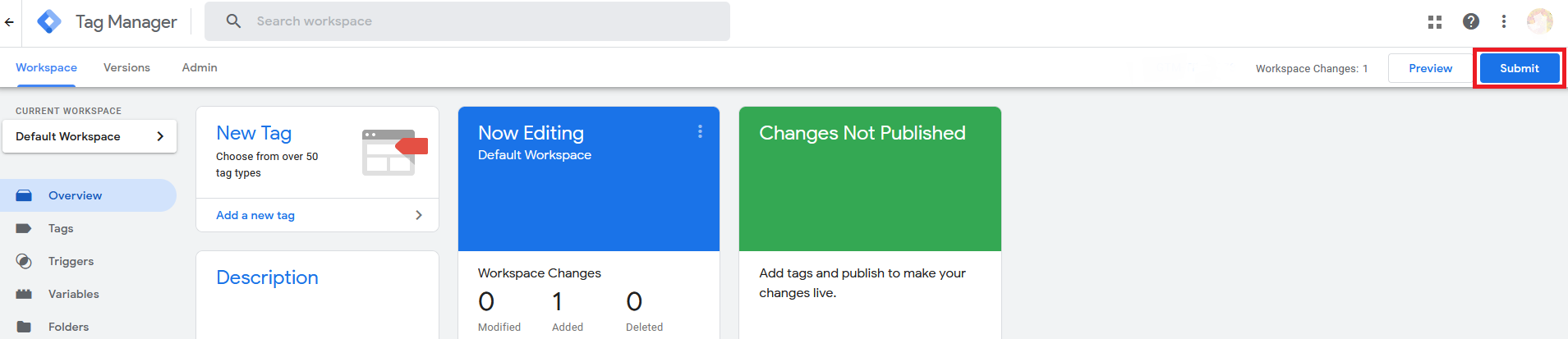Click Default Workspace subtitle in blue card

pos(535,155)
